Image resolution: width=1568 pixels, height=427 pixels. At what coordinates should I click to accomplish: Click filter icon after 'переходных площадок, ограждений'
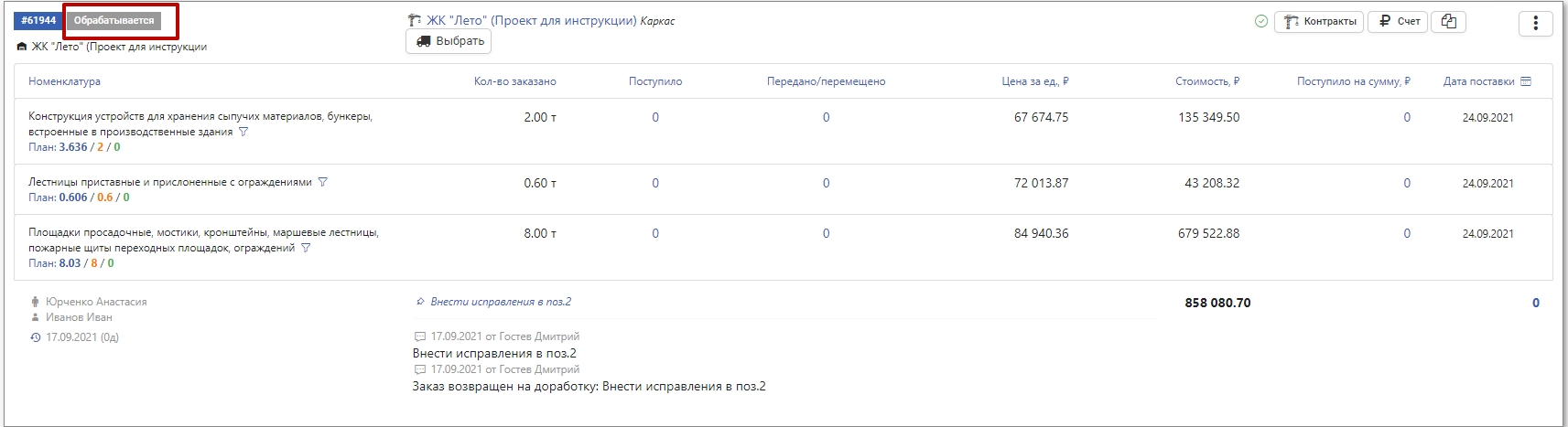(306, 248)
